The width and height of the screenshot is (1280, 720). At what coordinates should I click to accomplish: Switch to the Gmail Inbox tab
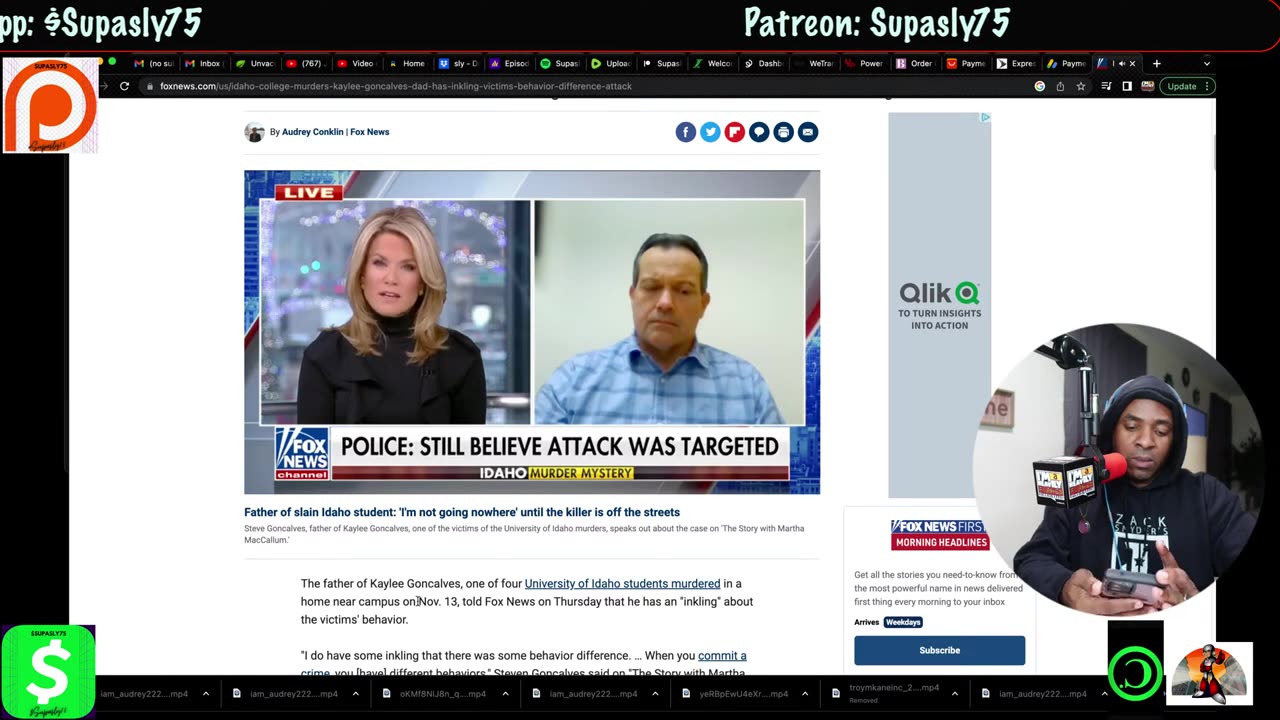[x=204, y=63]
